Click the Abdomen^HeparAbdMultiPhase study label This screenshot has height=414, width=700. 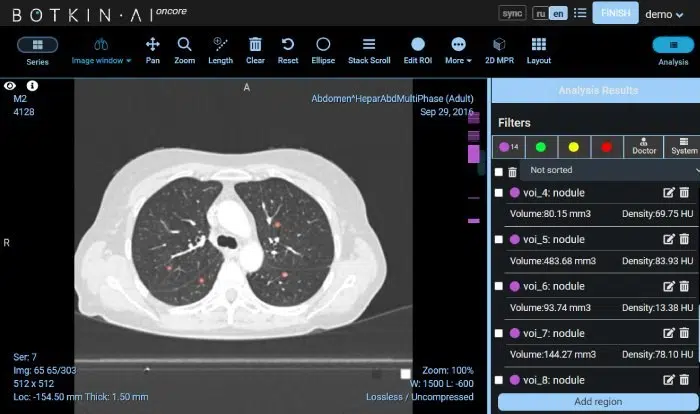[392, 98]
